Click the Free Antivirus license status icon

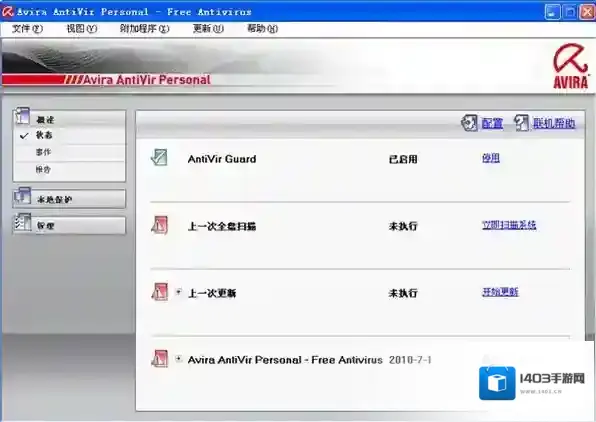tap(159, 359)
